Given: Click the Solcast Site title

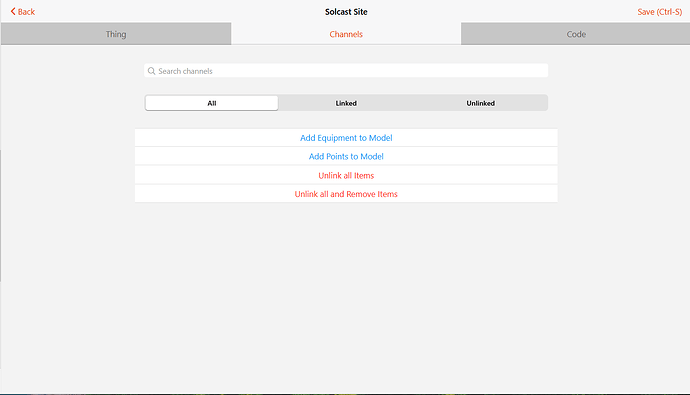Looking at the screenshot, I should point(346,12).
